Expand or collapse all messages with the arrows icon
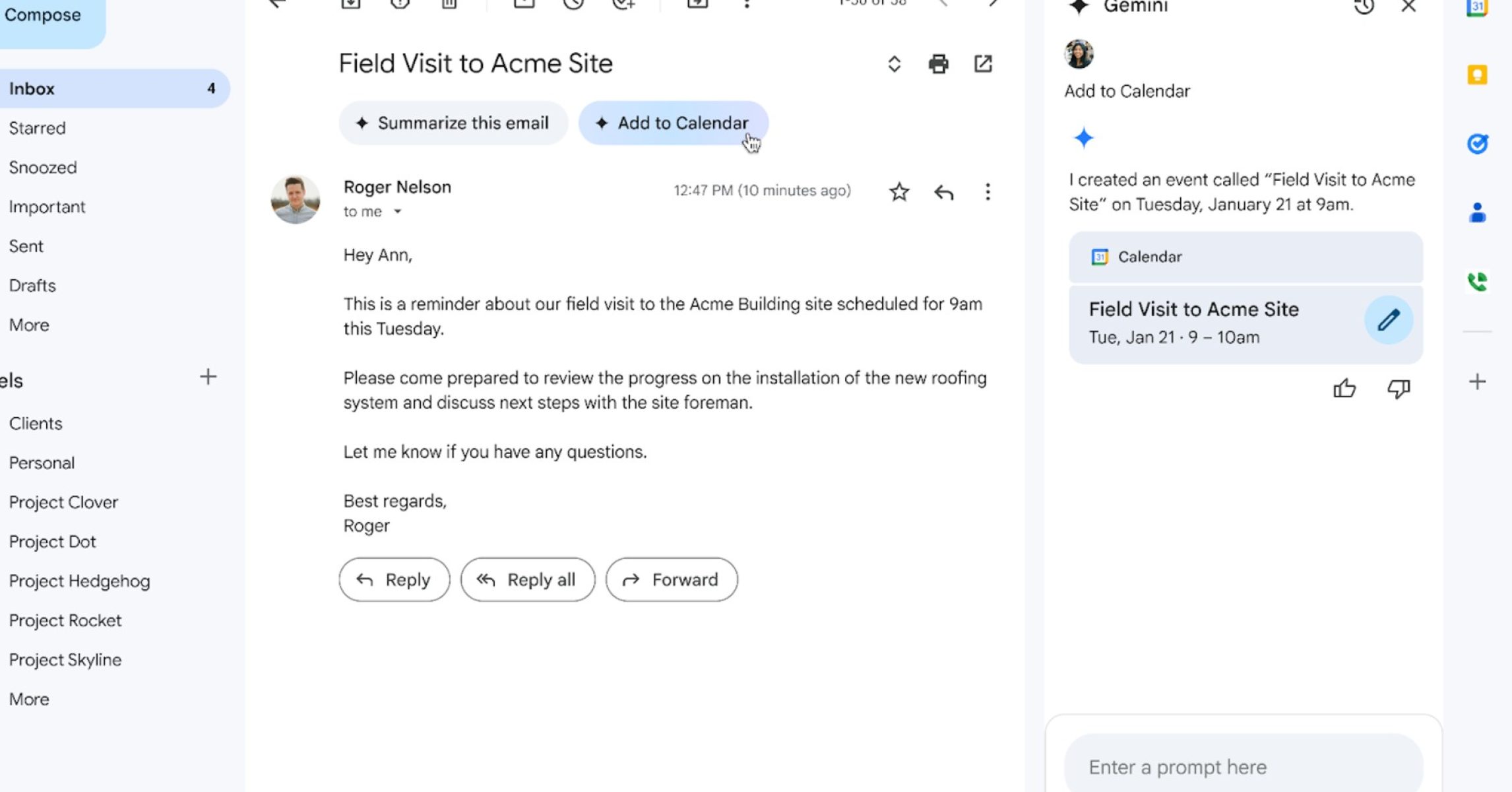 click(x=894, y=64)
